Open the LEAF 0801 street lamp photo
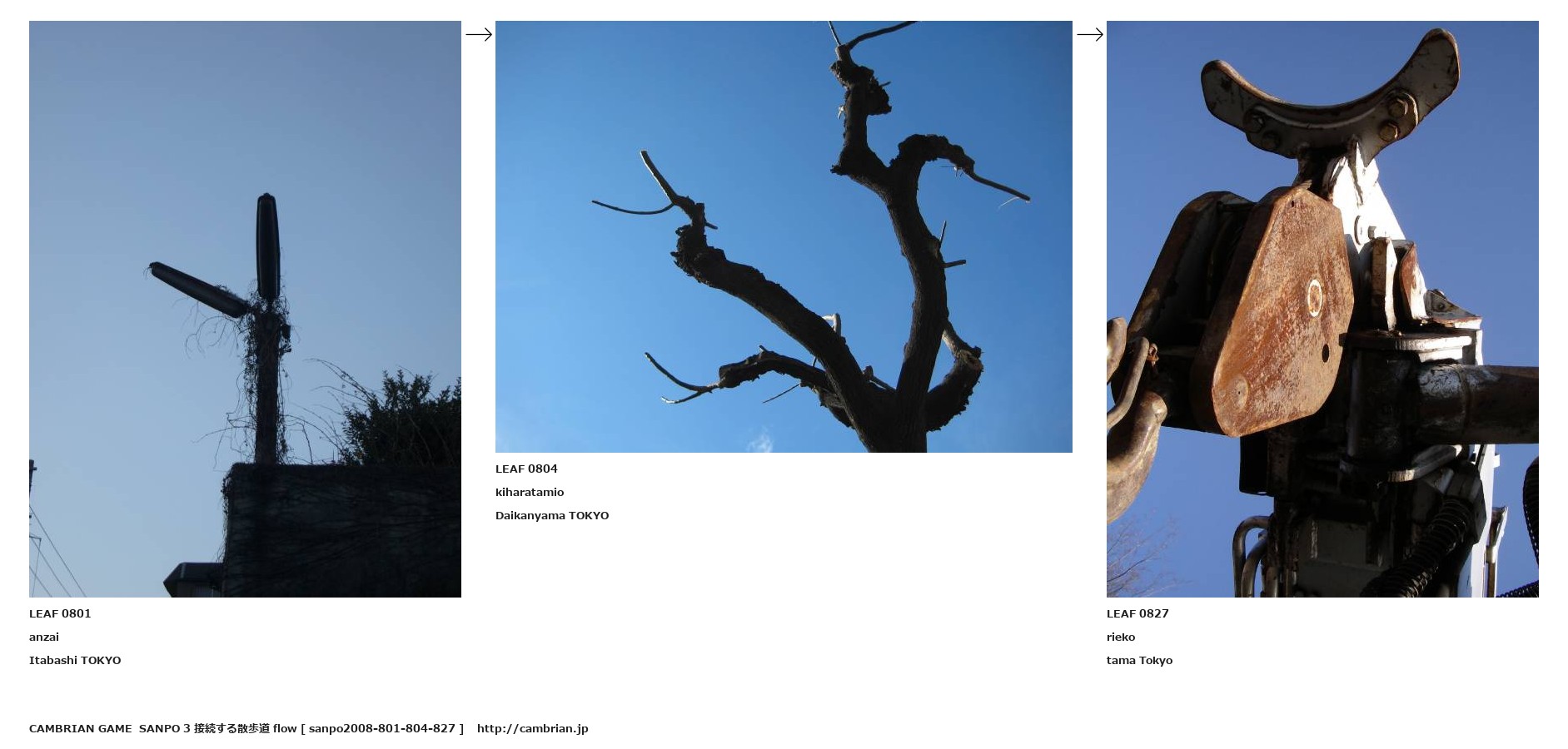This screenshot has height=749, width=1568. 245,309
